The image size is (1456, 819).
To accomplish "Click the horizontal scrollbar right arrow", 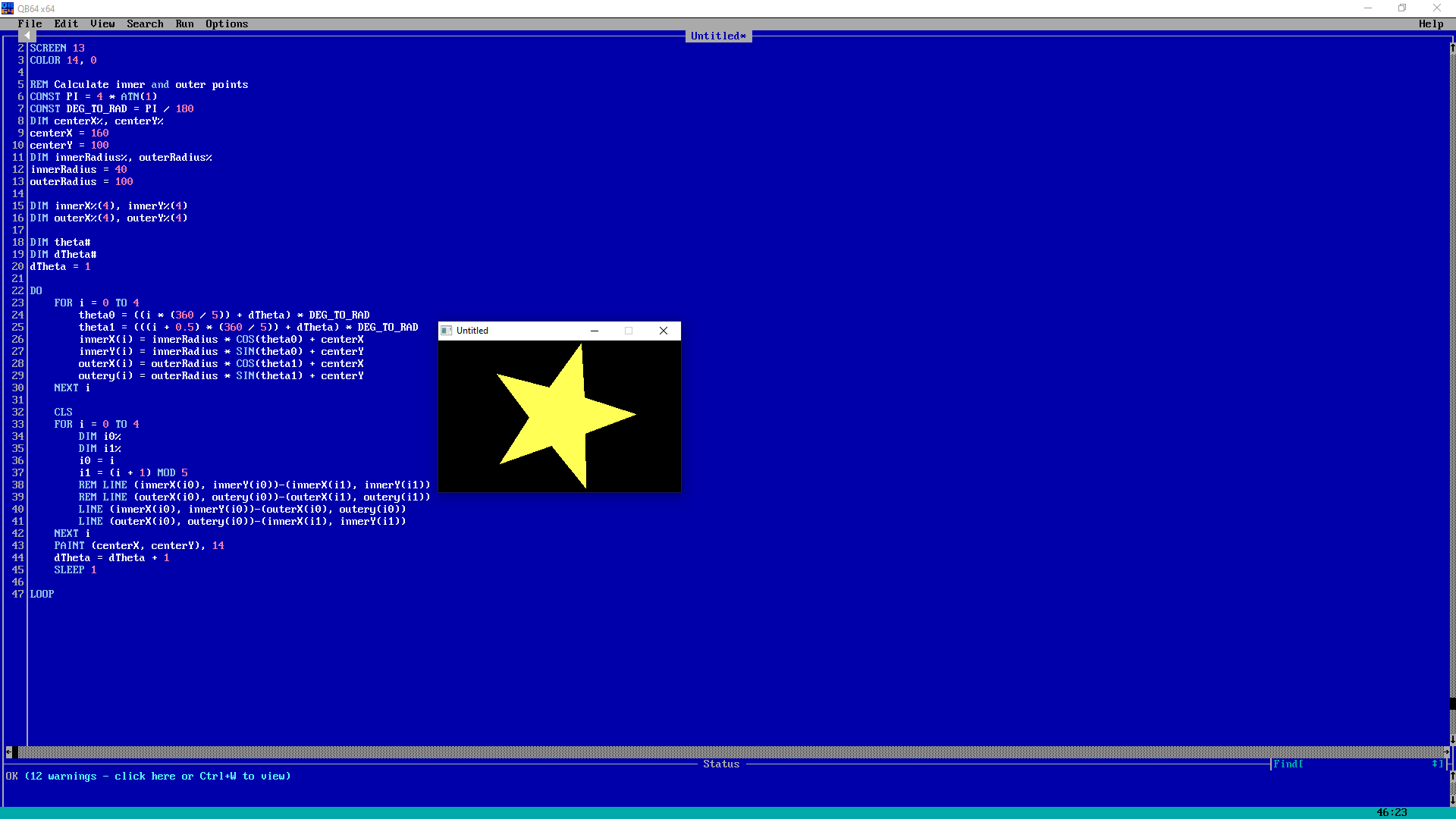I will [1447, 752].
